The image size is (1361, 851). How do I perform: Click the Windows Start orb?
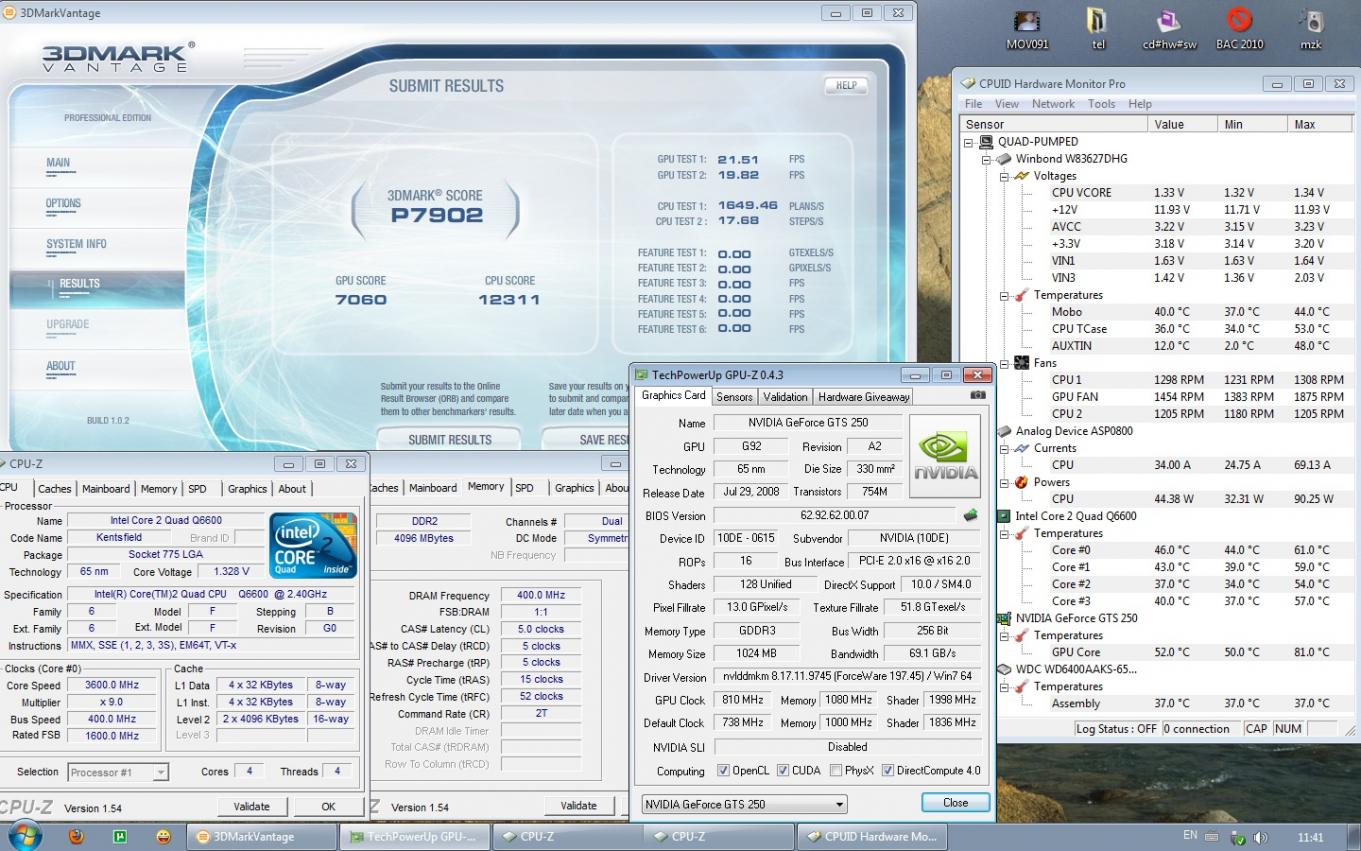[26, 836]
